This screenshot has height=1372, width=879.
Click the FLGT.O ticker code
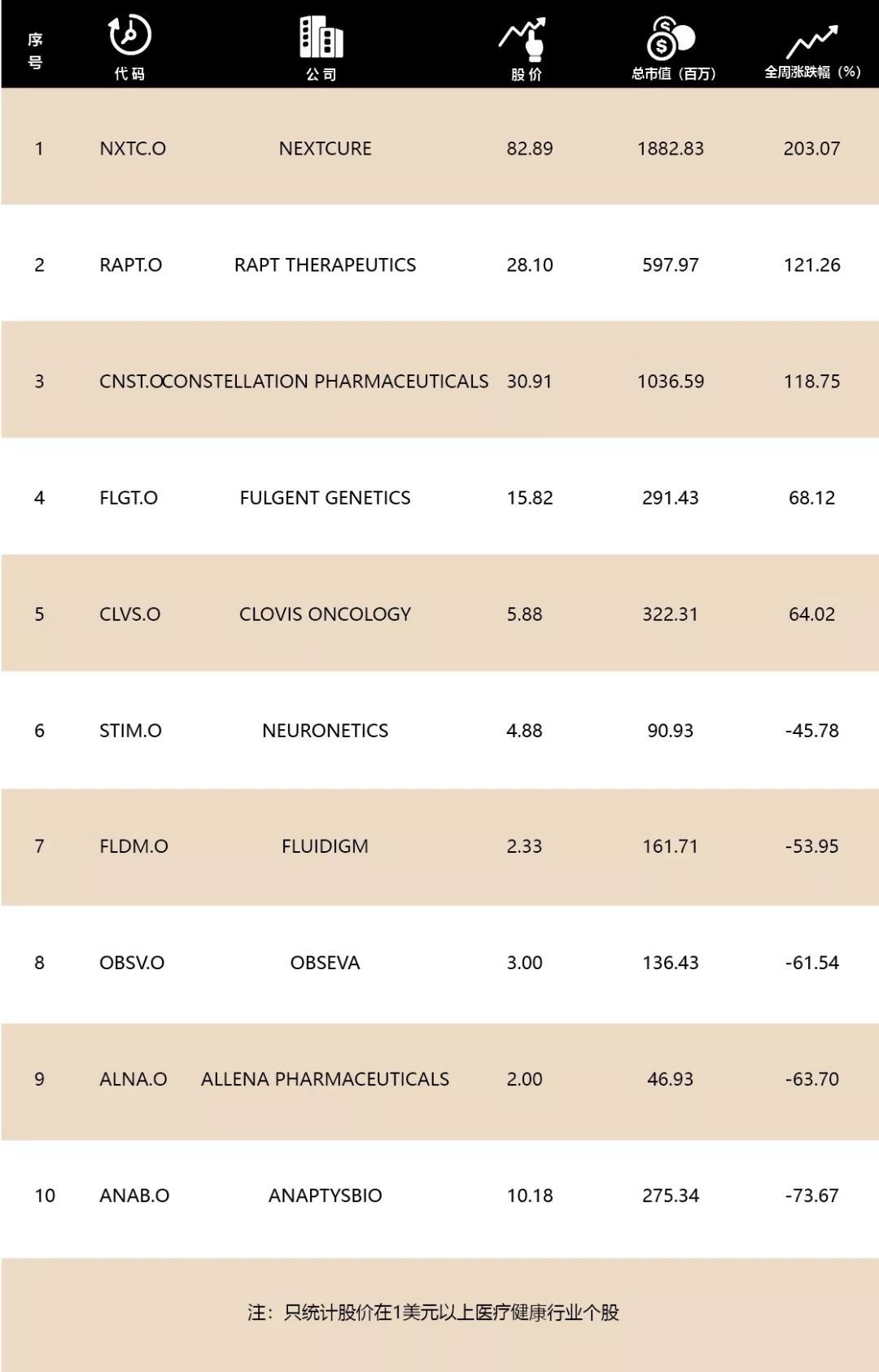pyautogui.click(x=129, y=497)
